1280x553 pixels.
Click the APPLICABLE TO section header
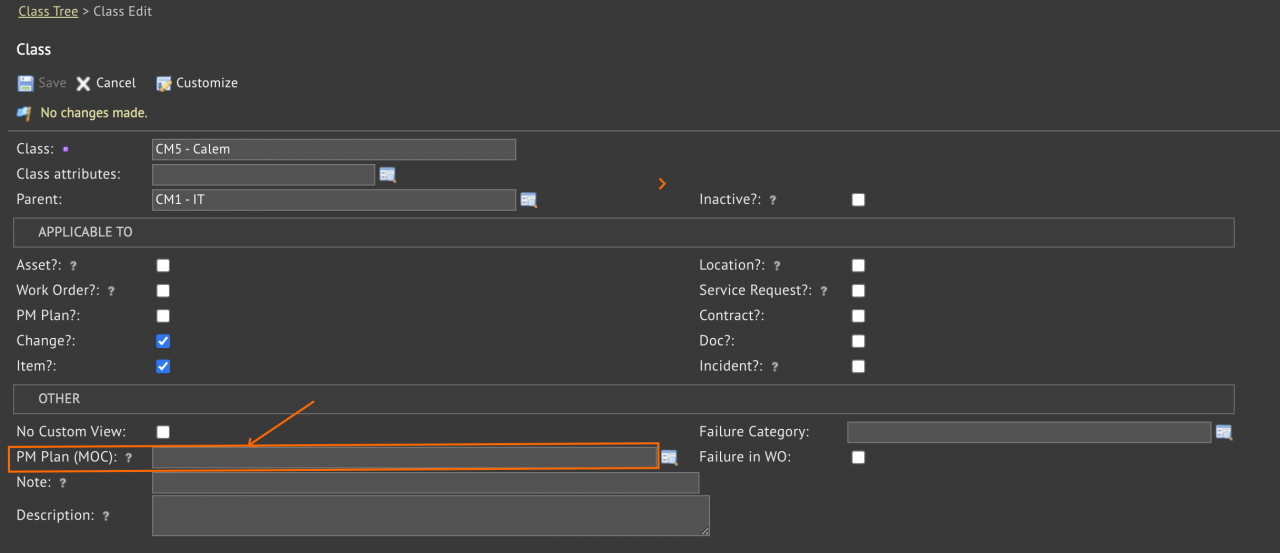click(624, 232)
